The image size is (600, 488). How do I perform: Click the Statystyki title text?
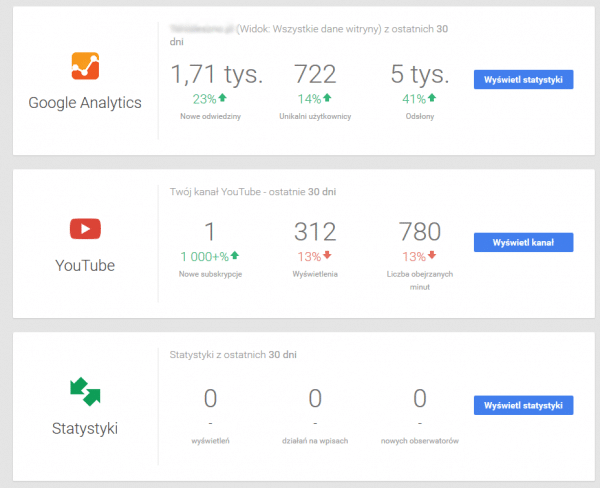[85, 429]
